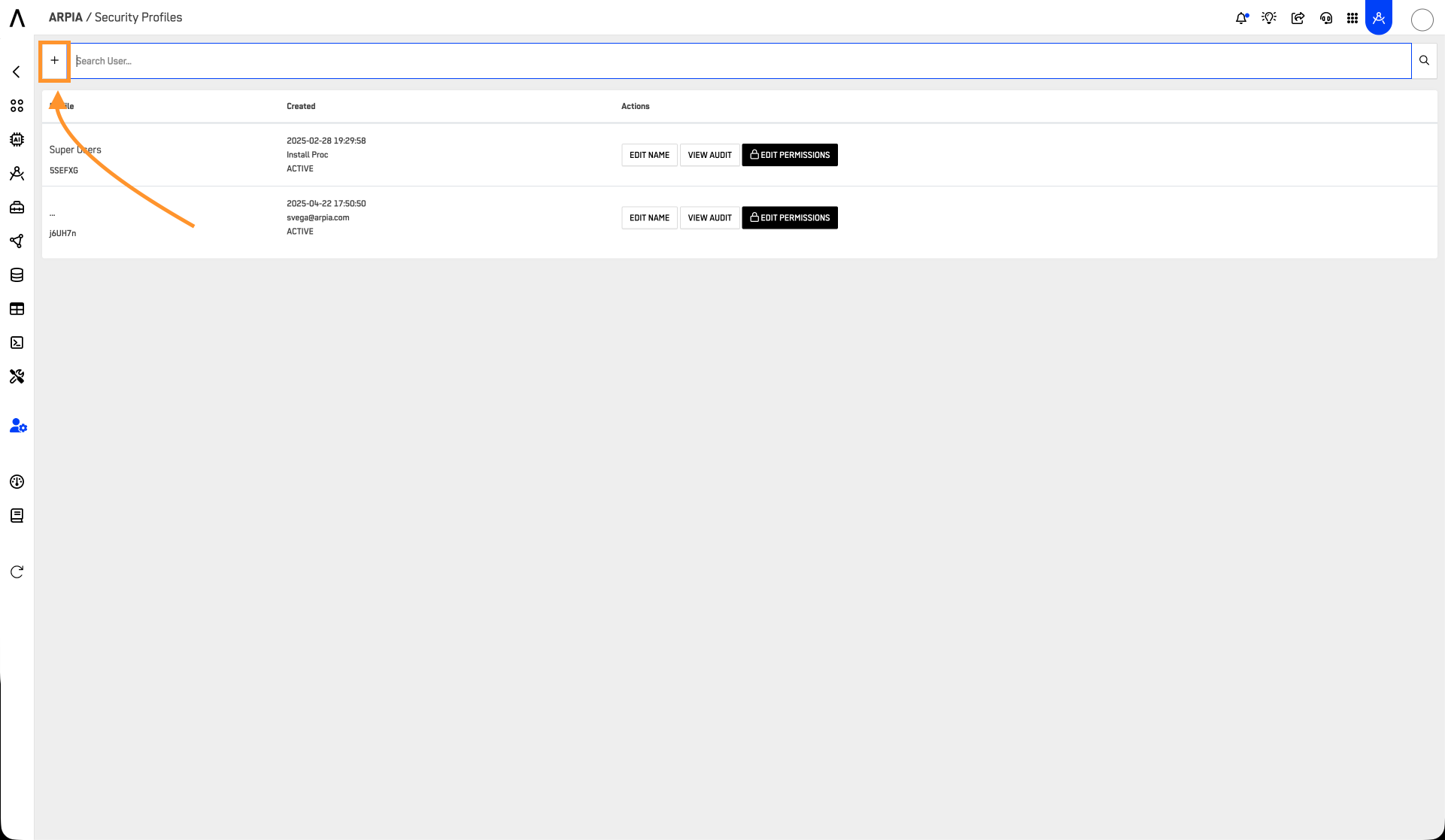1445x840 pixels.
Task: Open the toolbox icon in the sidebar
Action: pos(17,207)
